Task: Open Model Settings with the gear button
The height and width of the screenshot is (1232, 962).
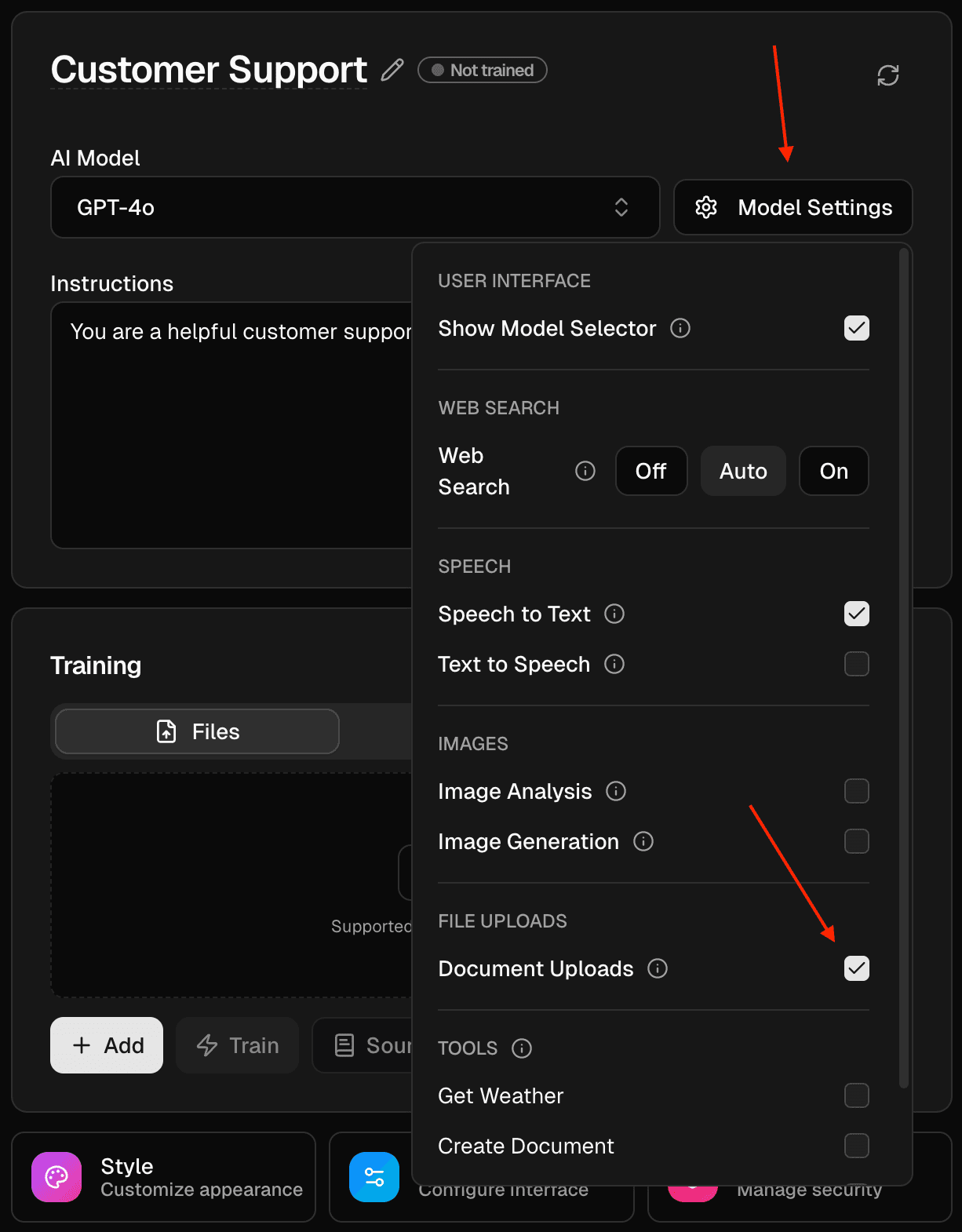Action: tap(793, 207)
